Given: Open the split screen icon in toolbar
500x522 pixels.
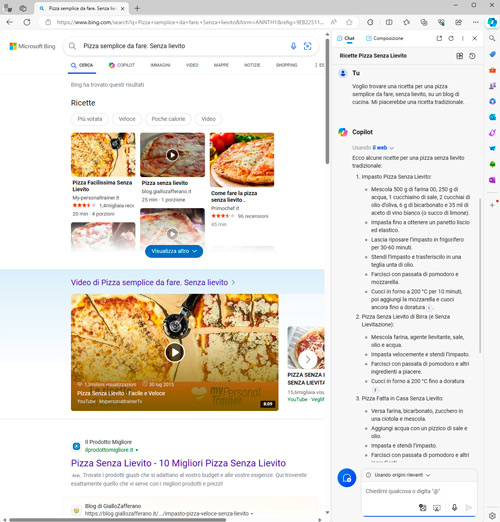Looking at the screenshot, I should click(x=389, y=22).
